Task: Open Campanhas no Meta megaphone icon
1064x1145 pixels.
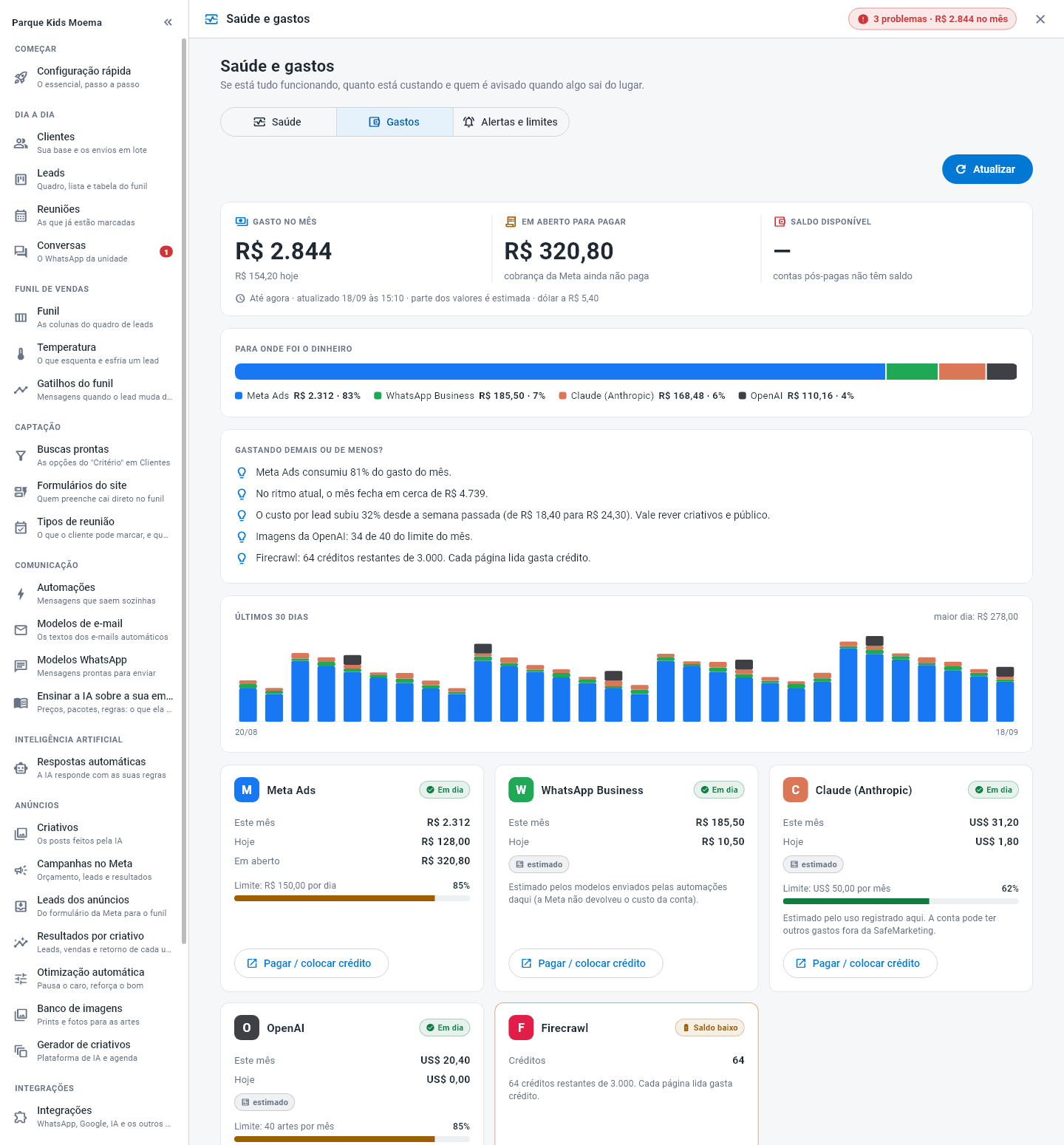Action: [21, 870]
